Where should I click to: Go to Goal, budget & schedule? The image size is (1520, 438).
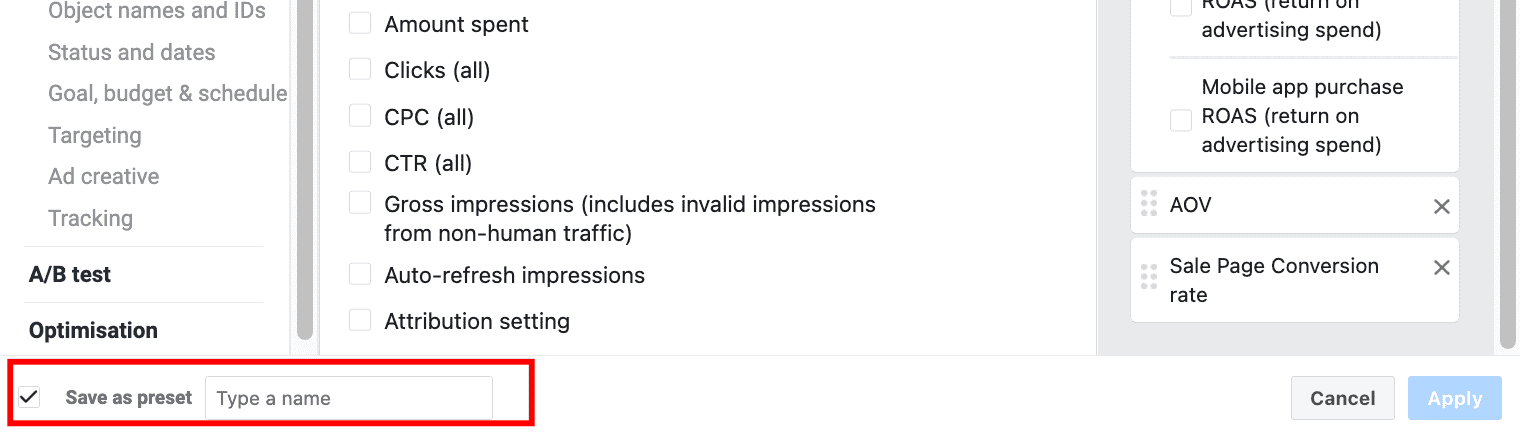coord(167,93)
